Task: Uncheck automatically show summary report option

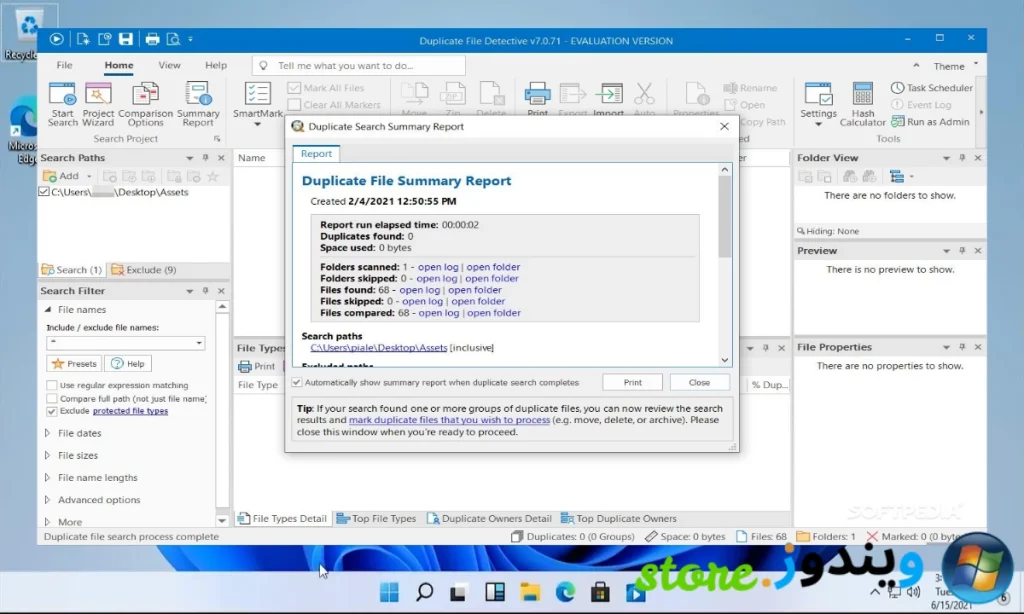Action: [297, 382]
